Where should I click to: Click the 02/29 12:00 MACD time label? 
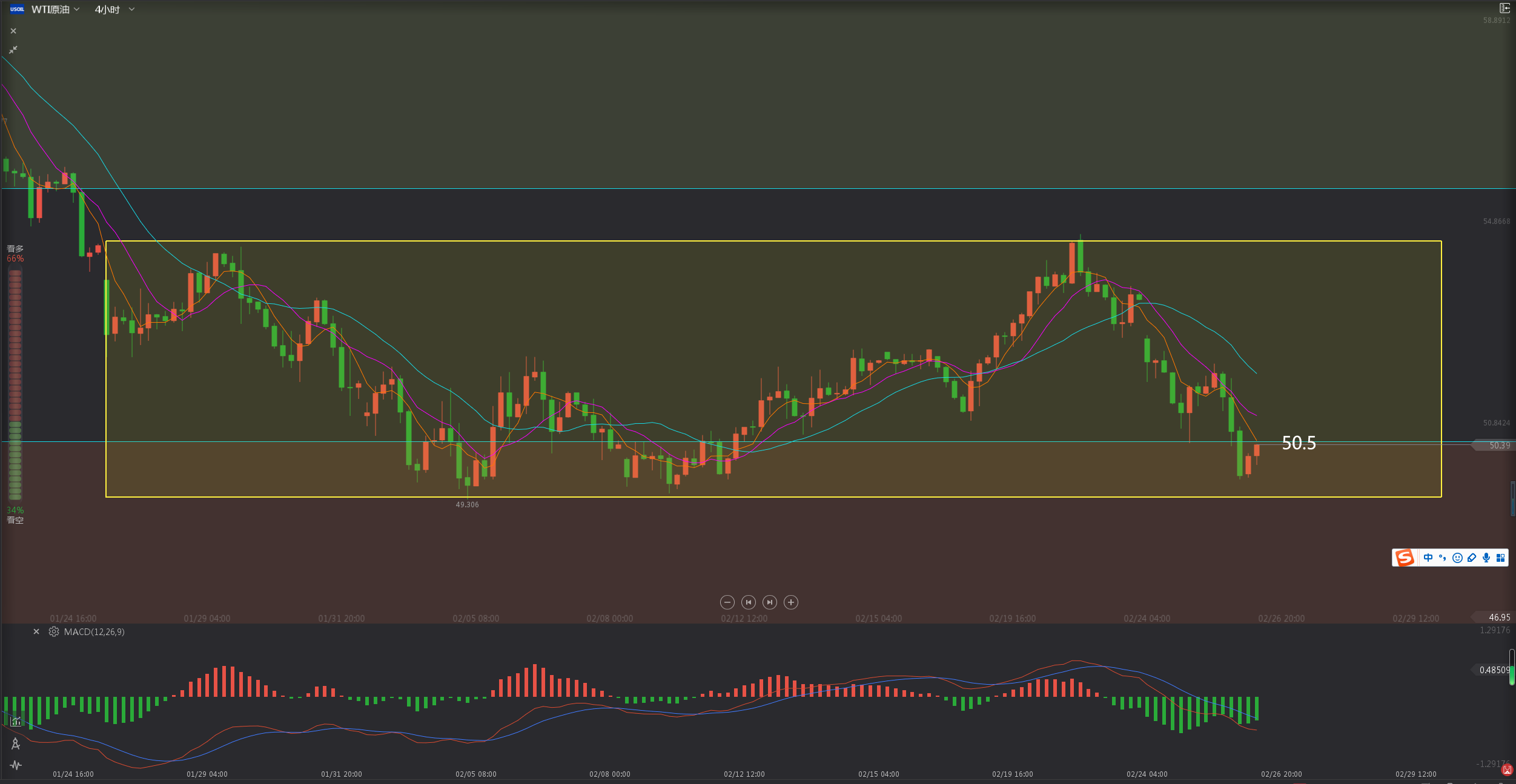[x=1416, y=774]
